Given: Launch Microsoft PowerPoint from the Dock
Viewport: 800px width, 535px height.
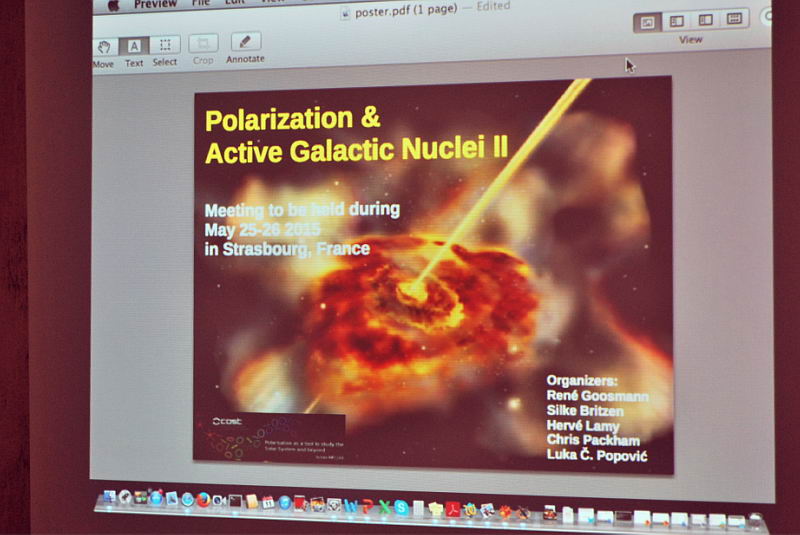Looking at the screenshot, I should click(367, 507).
